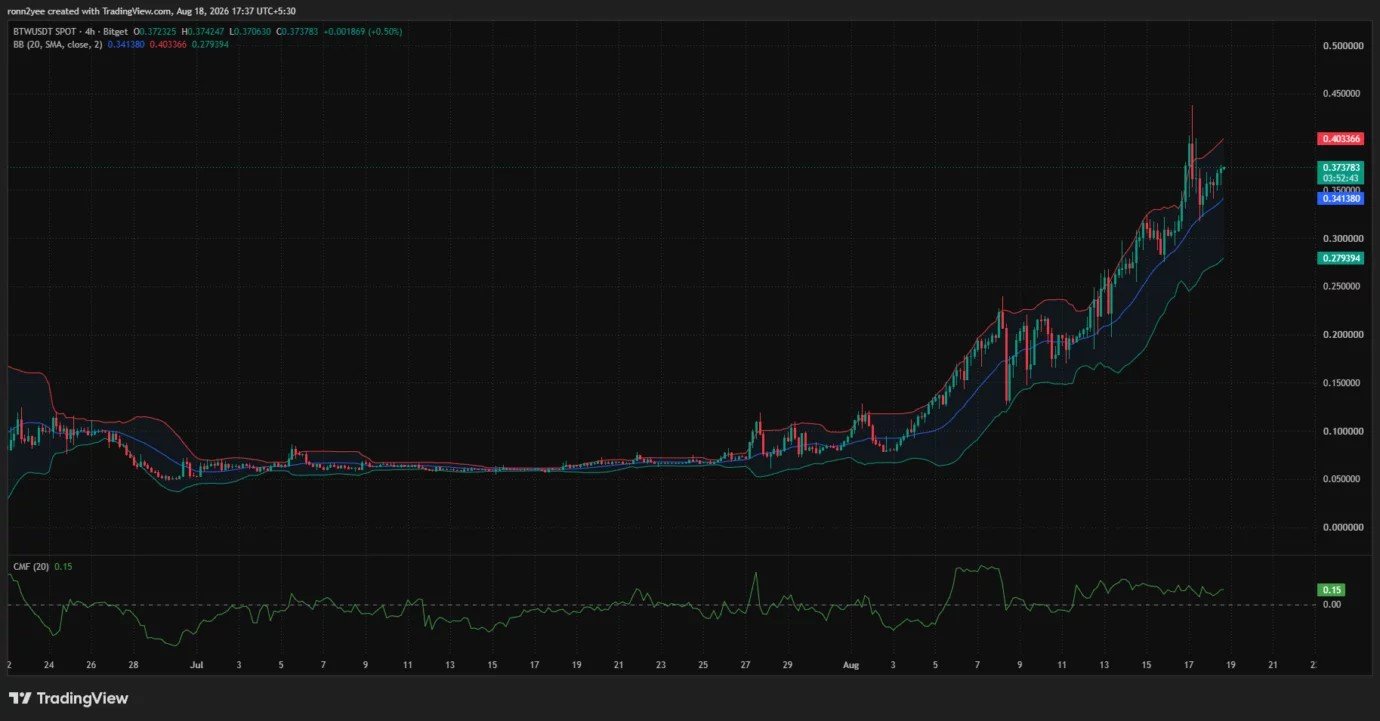Click the 23 date label on time axis
The width and height of the screenshot is (1380, 721).
click(x=661, y=664)
